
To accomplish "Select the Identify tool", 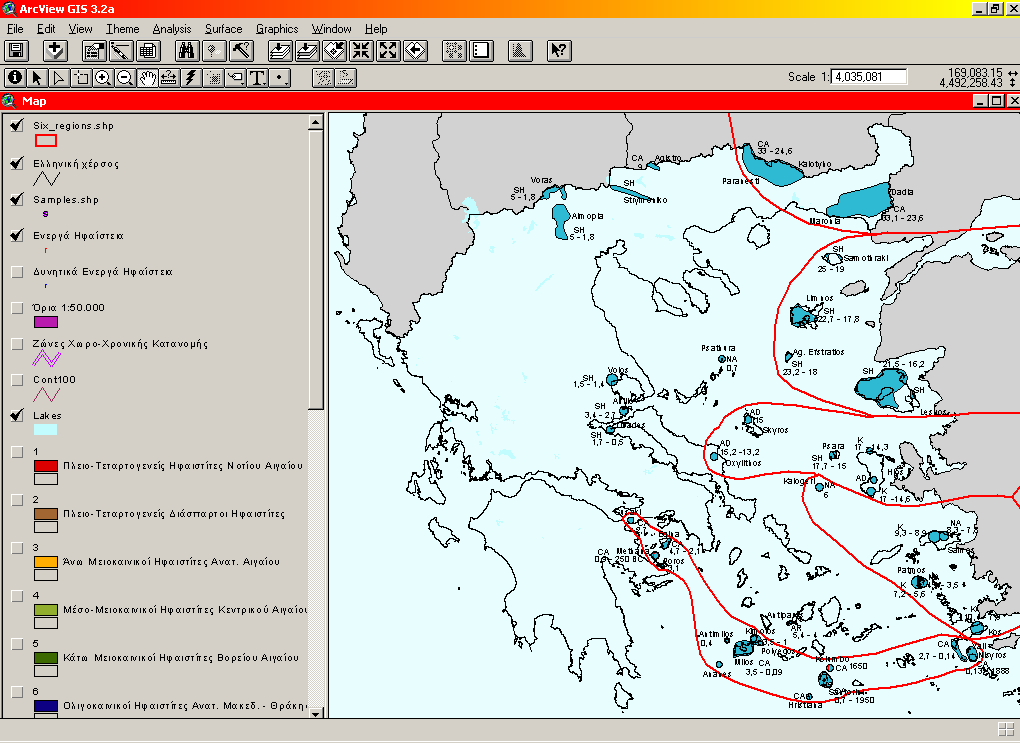I will point(14,77).
